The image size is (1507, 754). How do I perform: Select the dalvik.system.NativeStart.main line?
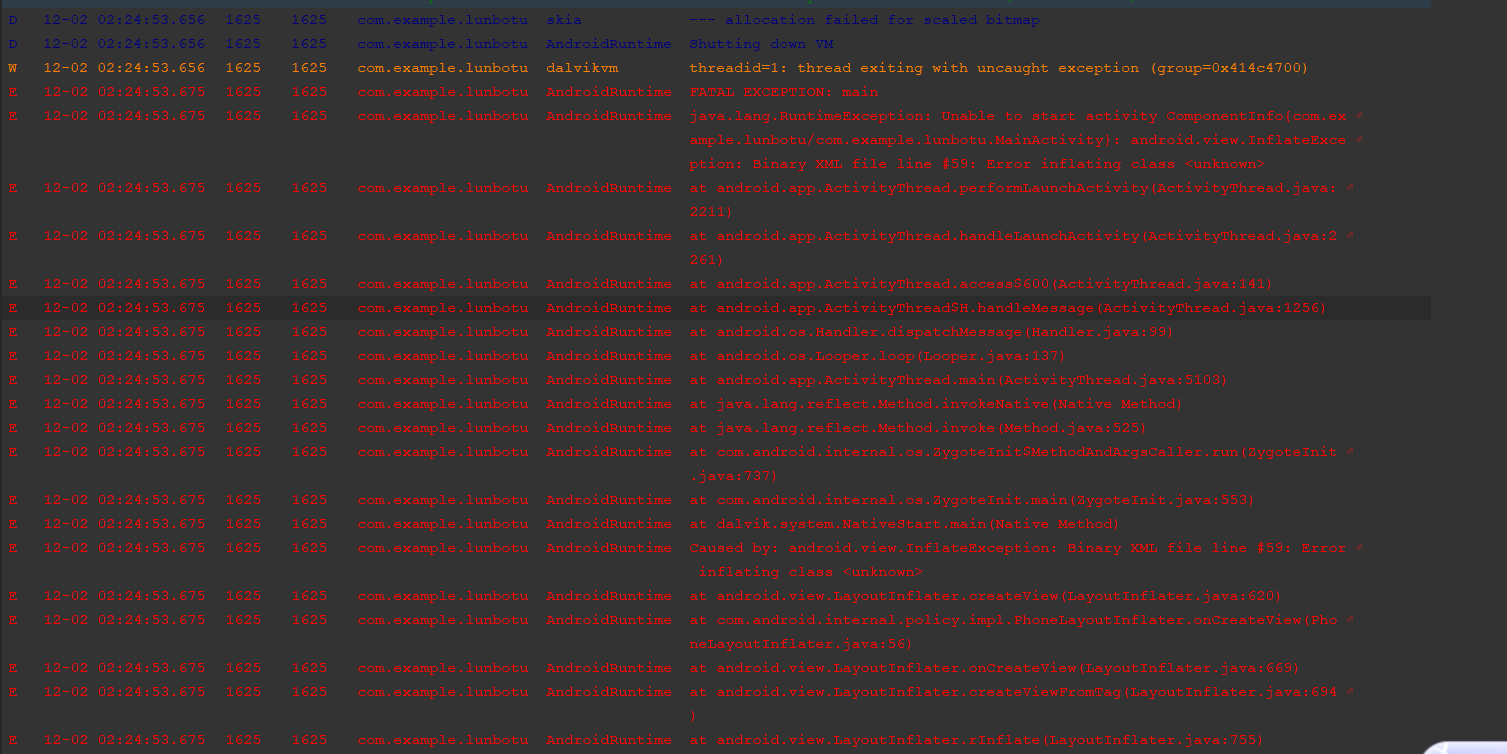pyautogui.click(x=904, y=524)
